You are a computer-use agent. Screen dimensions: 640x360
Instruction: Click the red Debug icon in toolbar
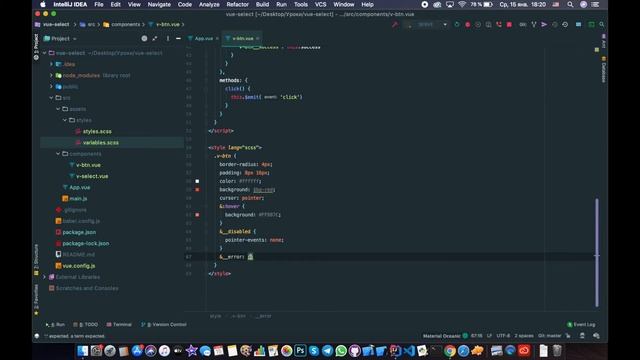(467, 24)
